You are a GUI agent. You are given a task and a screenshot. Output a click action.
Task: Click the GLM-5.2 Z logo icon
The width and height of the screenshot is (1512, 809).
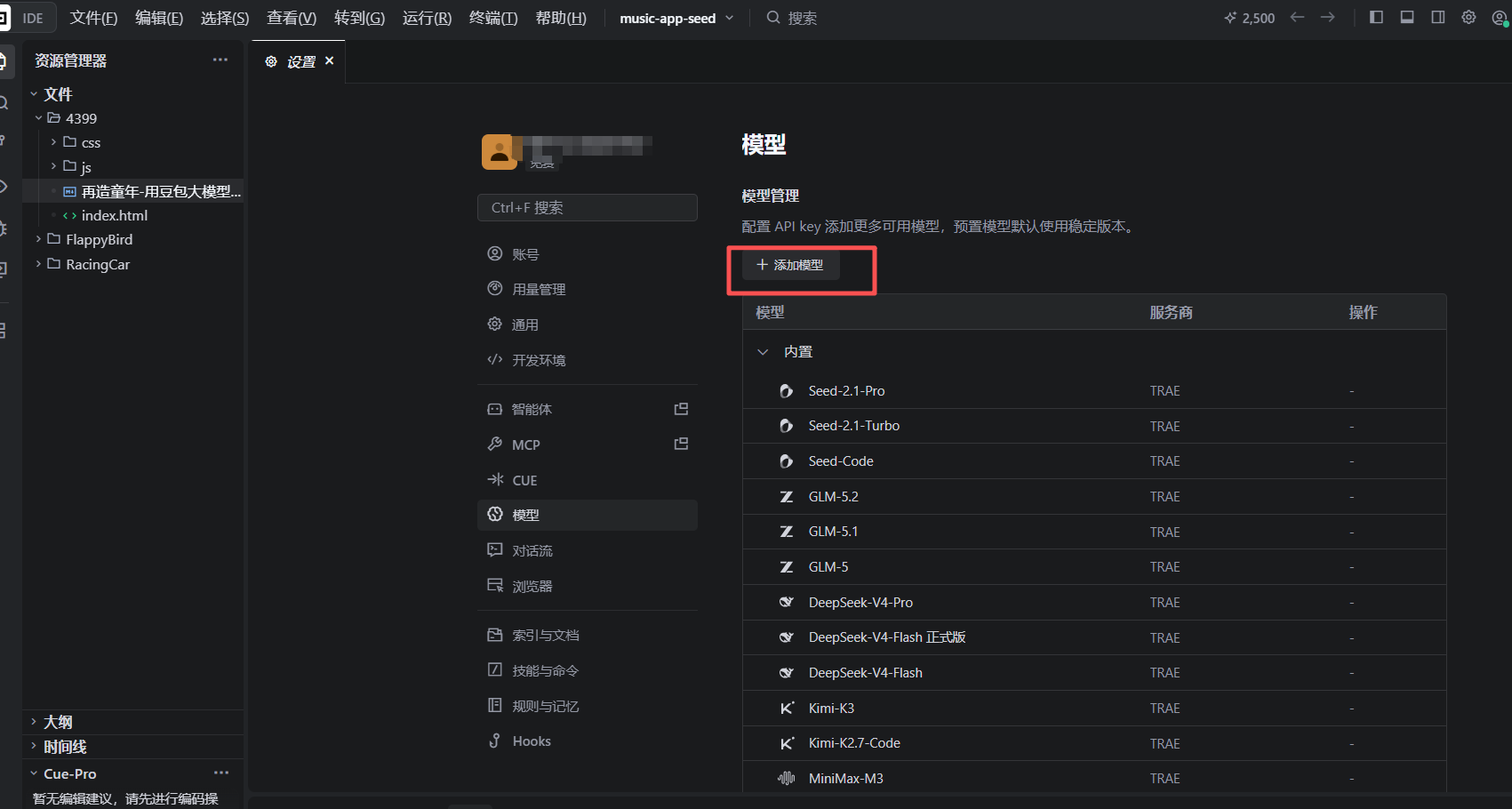pos(786,497)
